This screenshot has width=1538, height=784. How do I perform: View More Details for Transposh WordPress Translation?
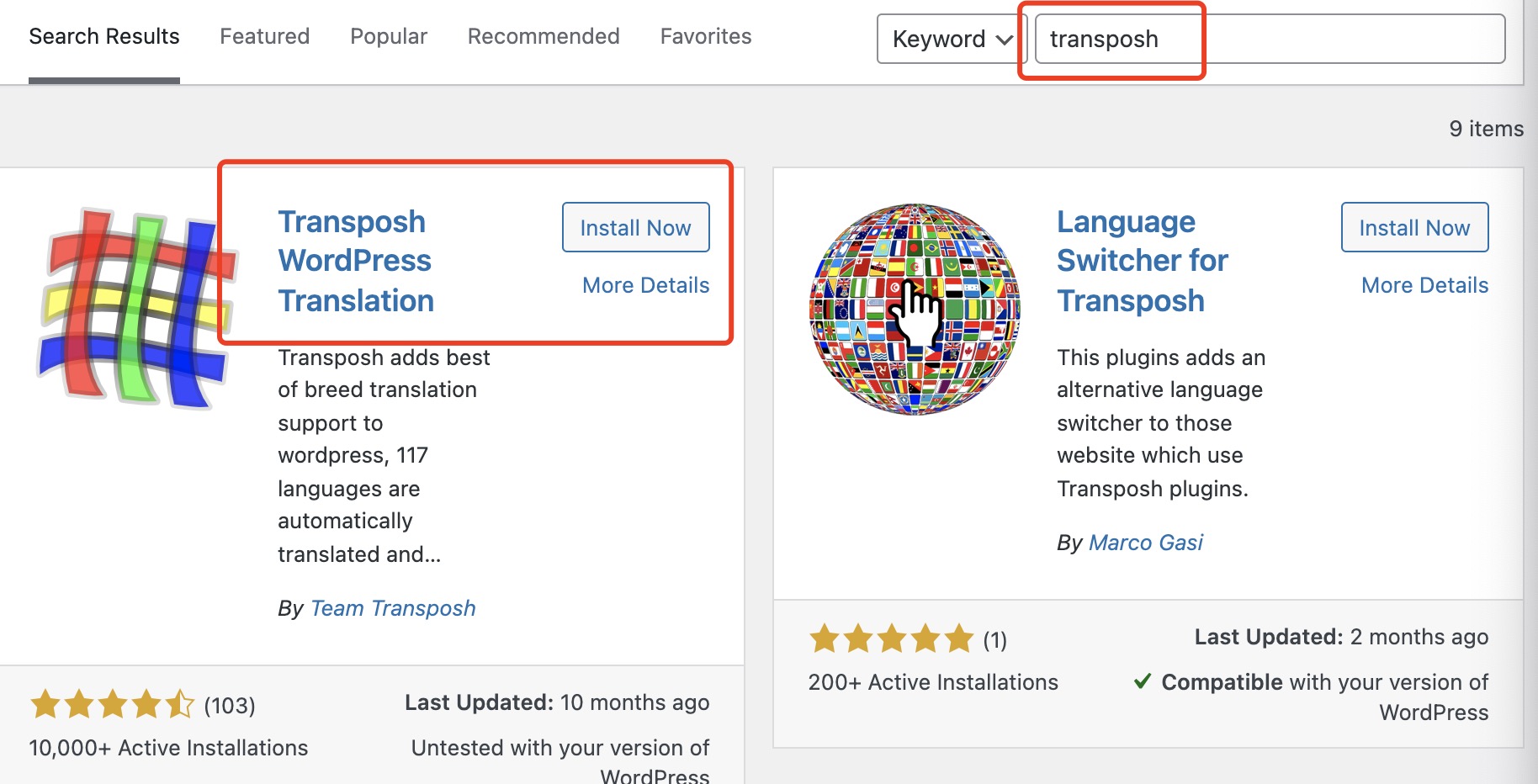[645, 285]
